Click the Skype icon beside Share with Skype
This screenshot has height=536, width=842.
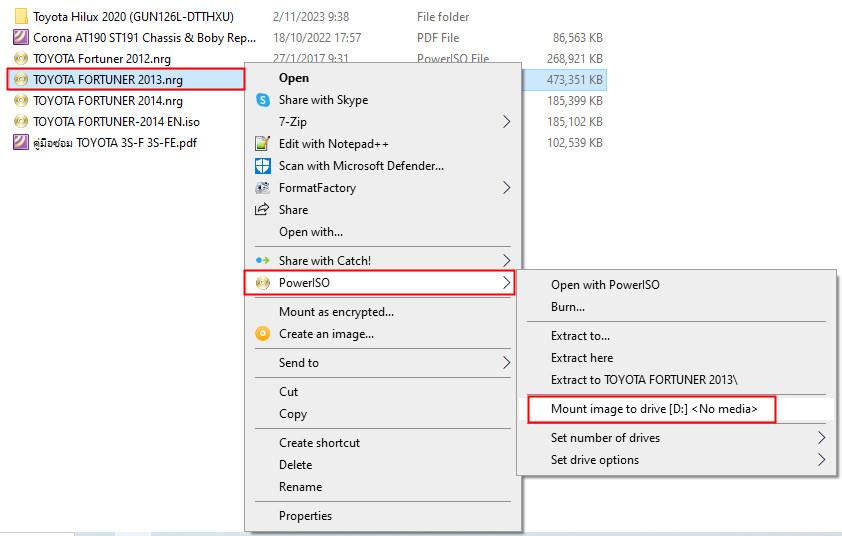point(263,100)
